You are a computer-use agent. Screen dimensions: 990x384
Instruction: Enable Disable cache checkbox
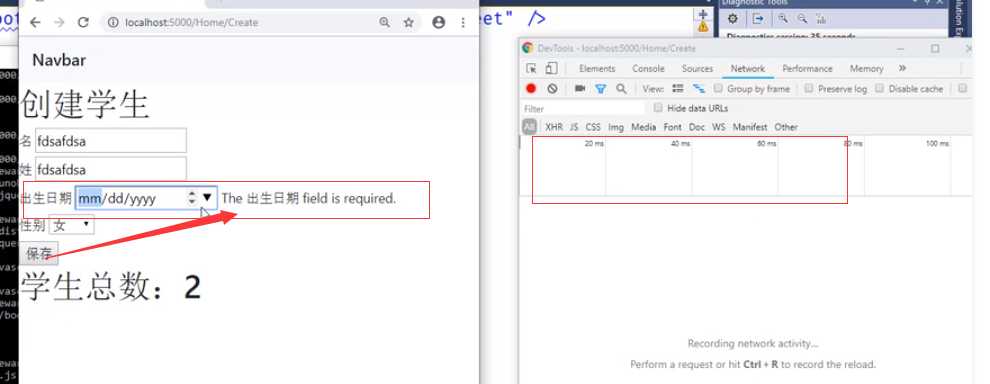[x=880, y=88]
